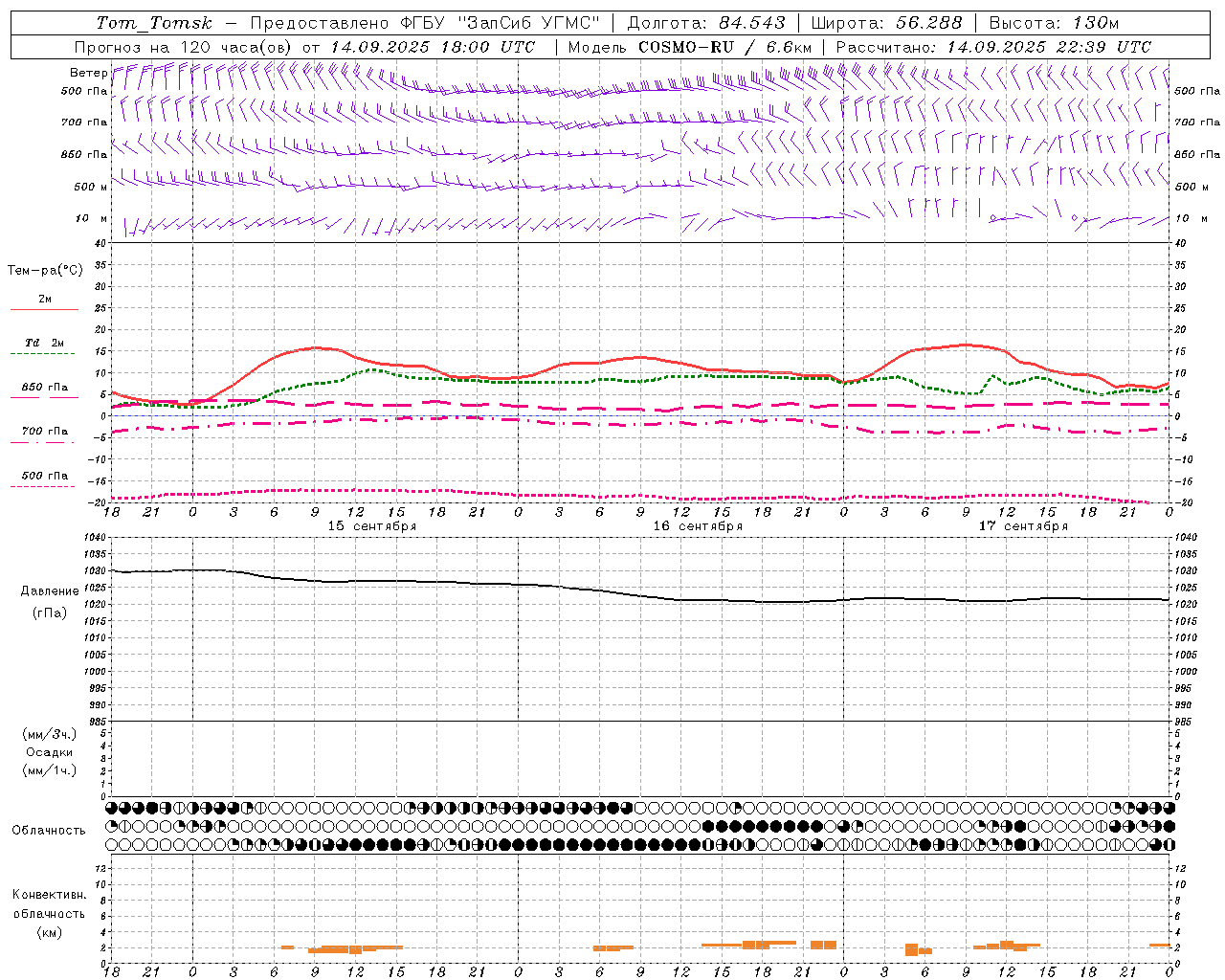The width and height of the screenshot is (1225, 980).
Task: Click the '(мм/3ч.)' precipitation unit label
Action: tap(49, 734)
